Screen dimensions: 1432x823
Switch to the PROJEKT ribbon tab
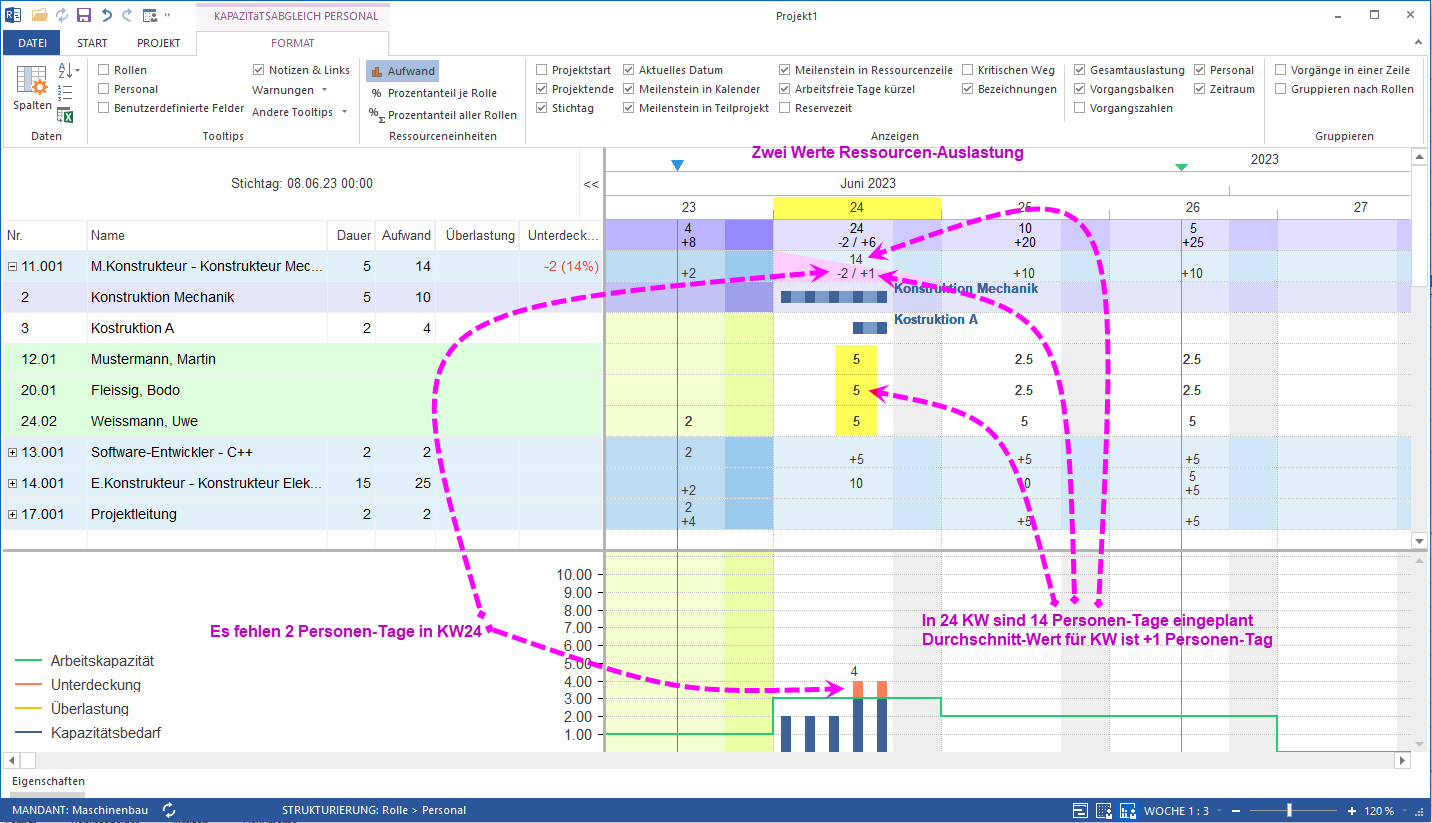159,43
